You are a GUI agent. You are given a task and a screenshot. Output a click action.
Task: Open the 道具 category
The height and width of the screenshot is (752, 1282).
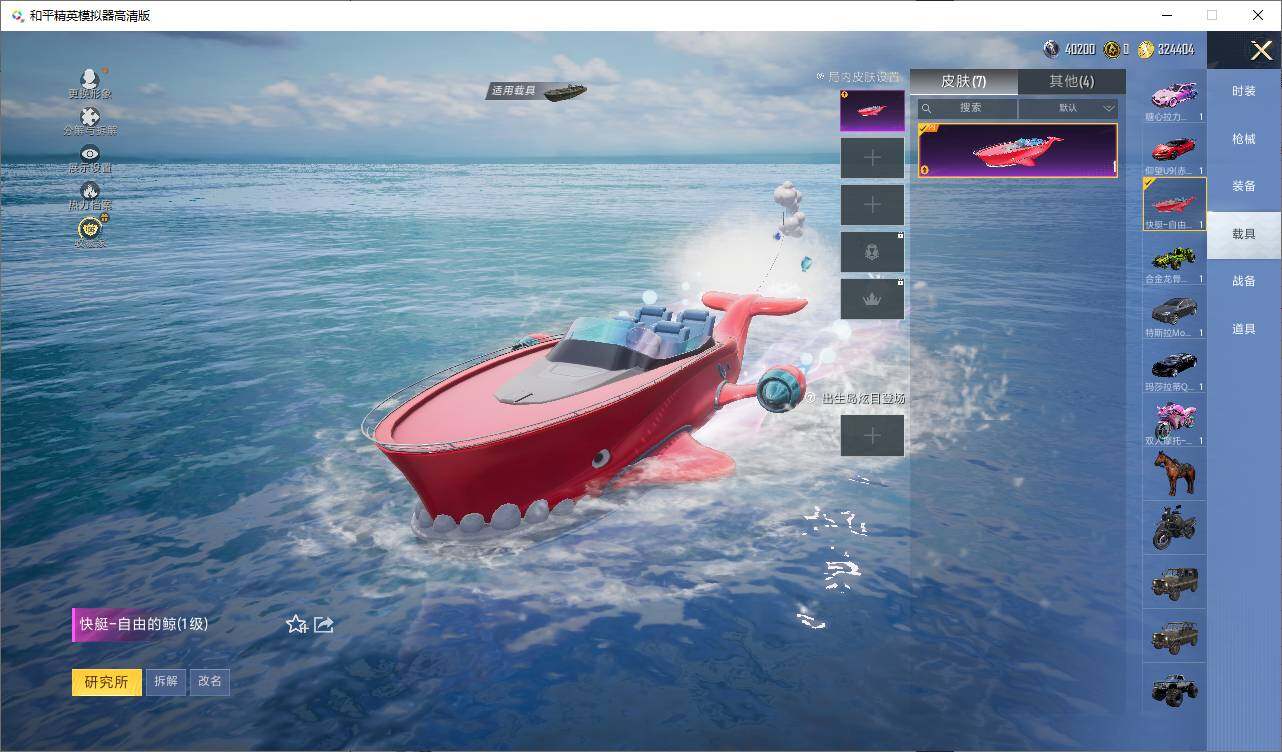coord(1243,329)
